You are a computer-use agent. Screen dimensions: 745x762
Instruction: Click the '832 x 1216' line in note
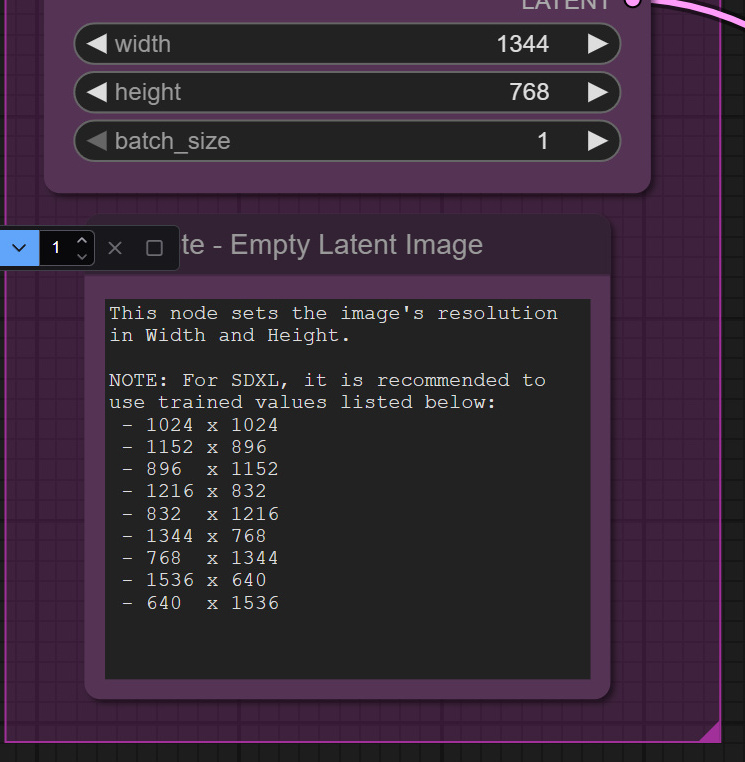(212, 514)
